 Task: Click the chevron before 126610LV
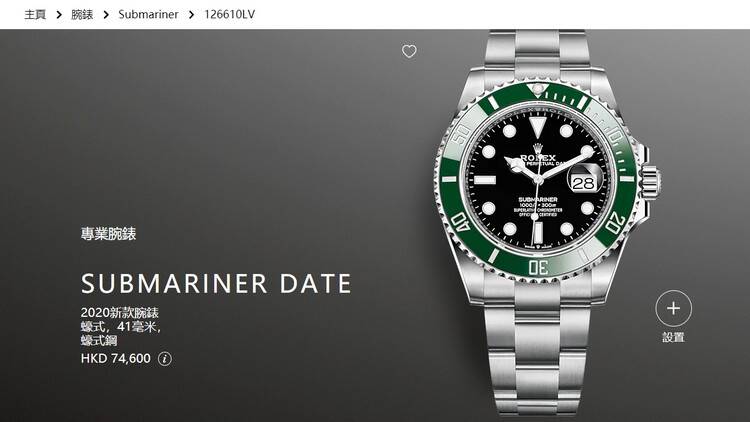[x=191, y=15]
